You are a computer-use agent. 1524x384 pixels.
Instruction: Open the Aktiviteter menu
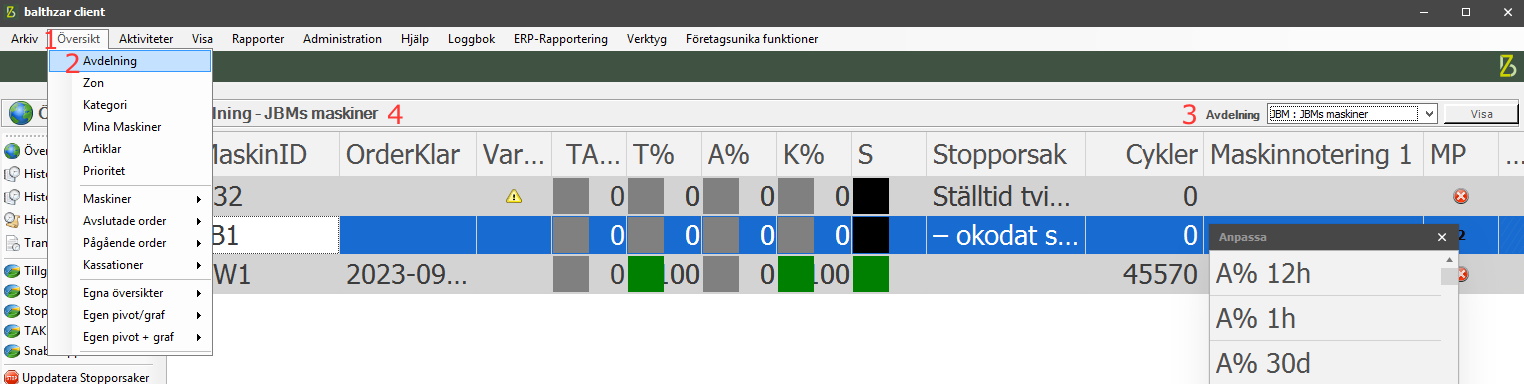(146, 39)
